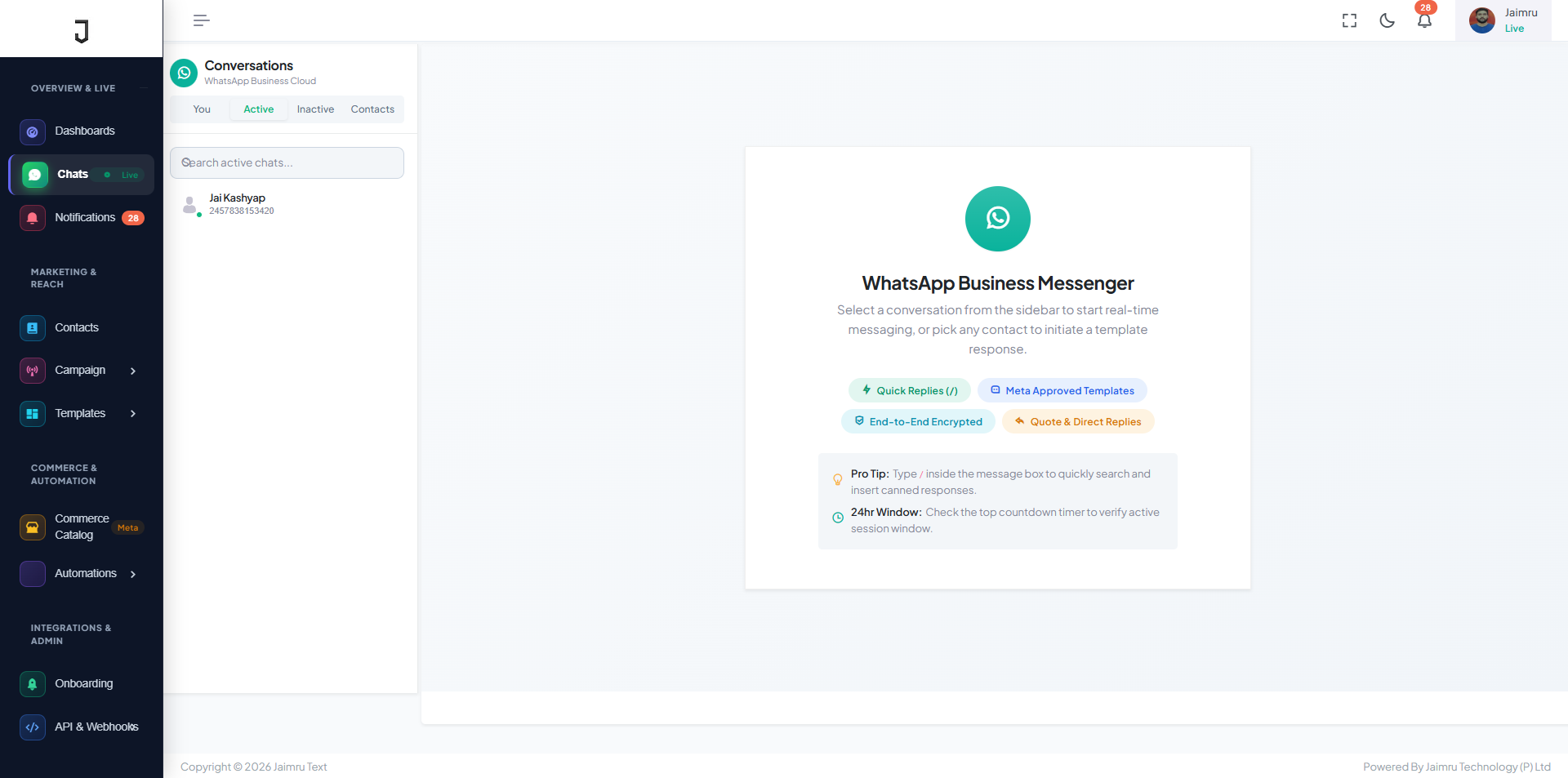The height and width of the screenshot is (778, 1568).
Task: Open Jai Kashyap conversation
Action: click(287, 204)
